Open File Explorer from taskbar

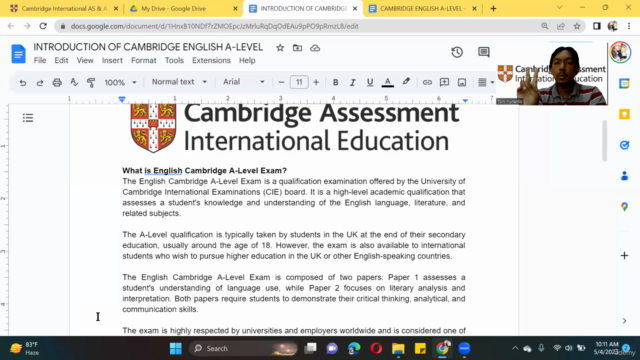[398, 348]
